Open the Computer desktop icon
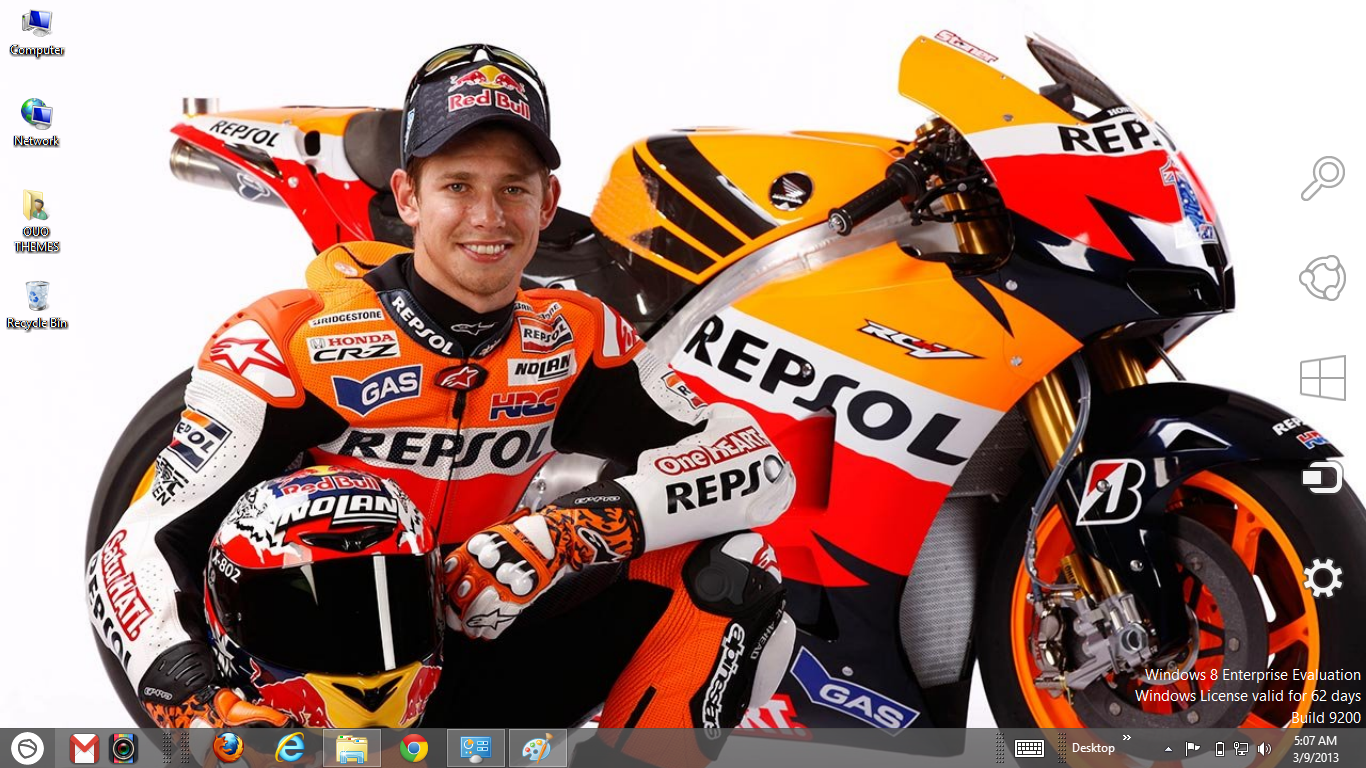The image size is (1366, 768). pos(37,32)
